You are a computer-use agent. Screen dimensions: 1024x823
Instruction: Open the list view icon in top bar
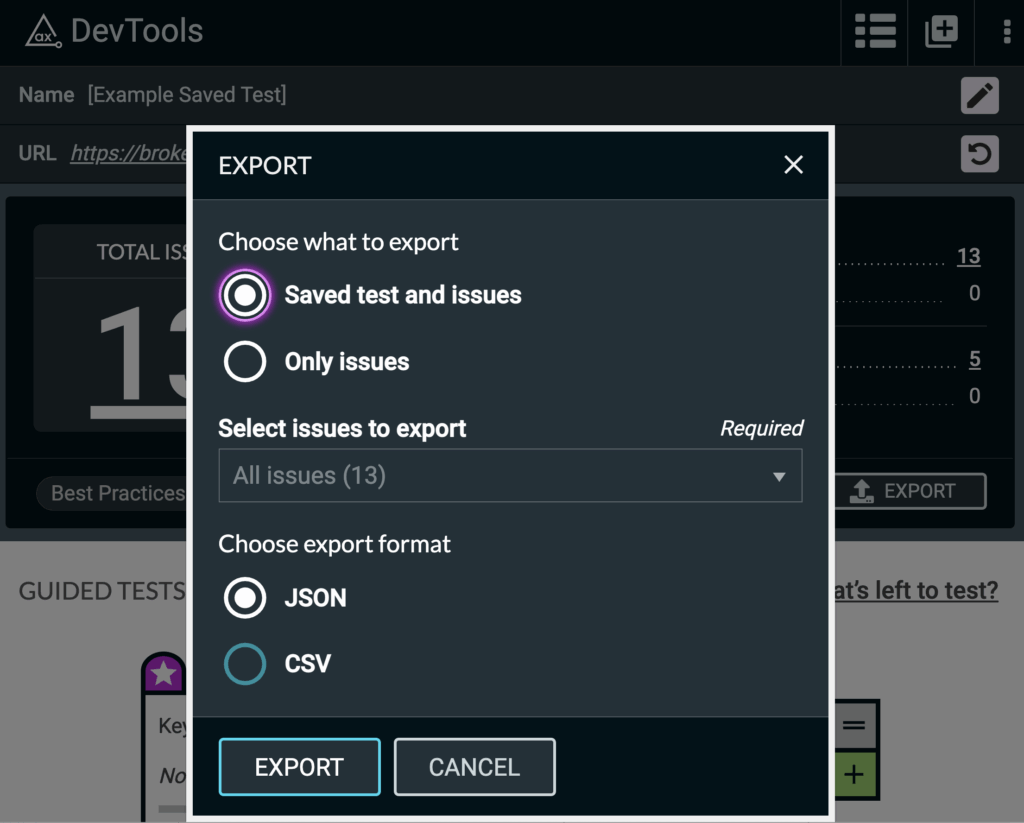click(874, 31)
